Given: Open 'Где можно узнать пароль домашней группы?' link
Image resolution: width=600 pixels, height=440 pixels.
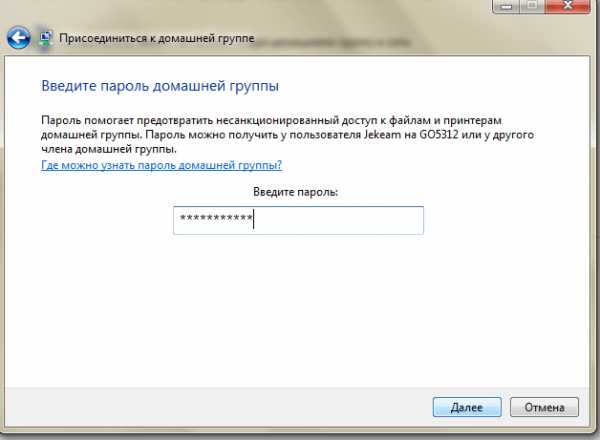Looking at the screenshot, I should point(161,165).
